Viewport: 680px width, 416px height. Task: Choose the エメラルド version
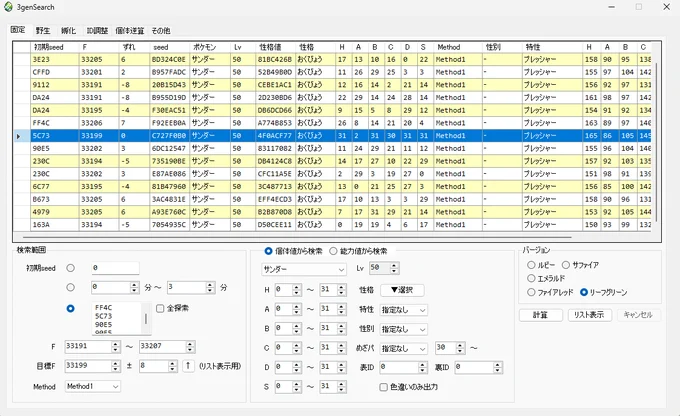(546, 278)
